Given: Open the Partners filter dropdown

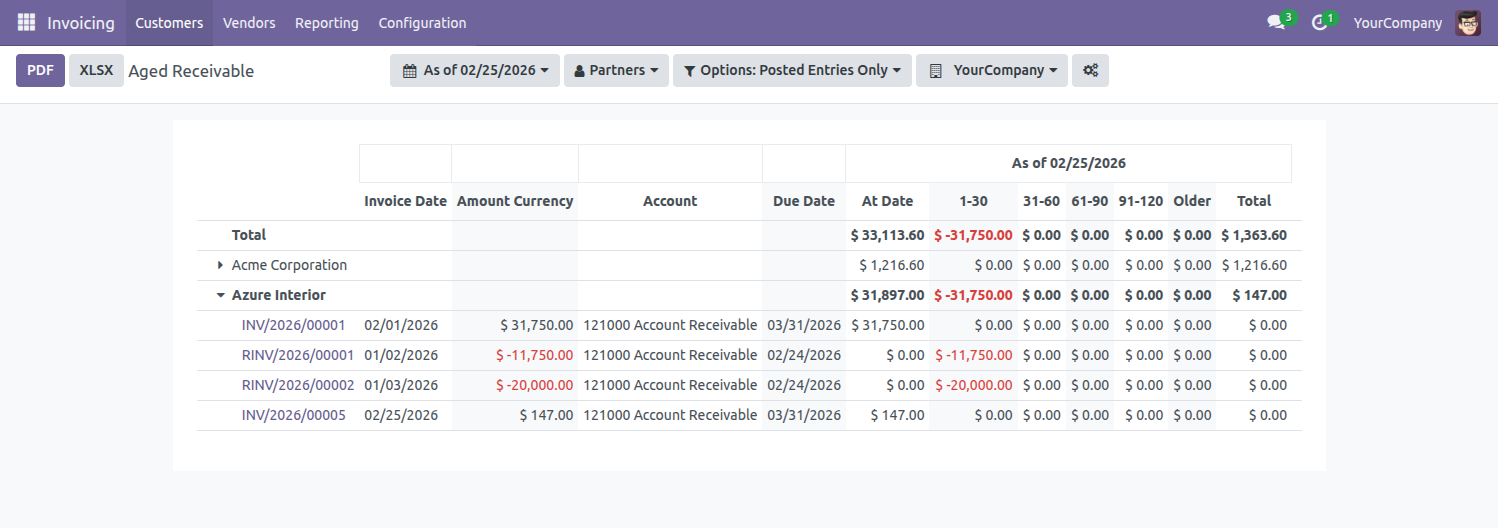Looking at the screenshot, I should [x=616, y=70].
